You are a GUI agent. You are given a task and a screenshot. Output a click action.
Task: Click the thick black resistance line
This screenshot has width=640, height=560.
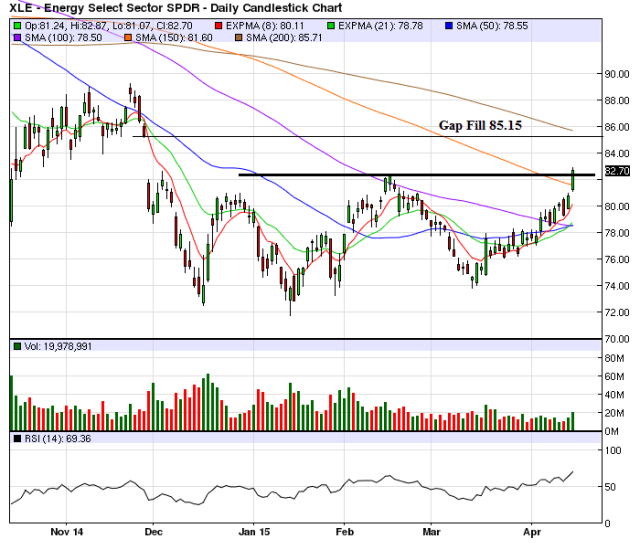click(x=400, y=175)
